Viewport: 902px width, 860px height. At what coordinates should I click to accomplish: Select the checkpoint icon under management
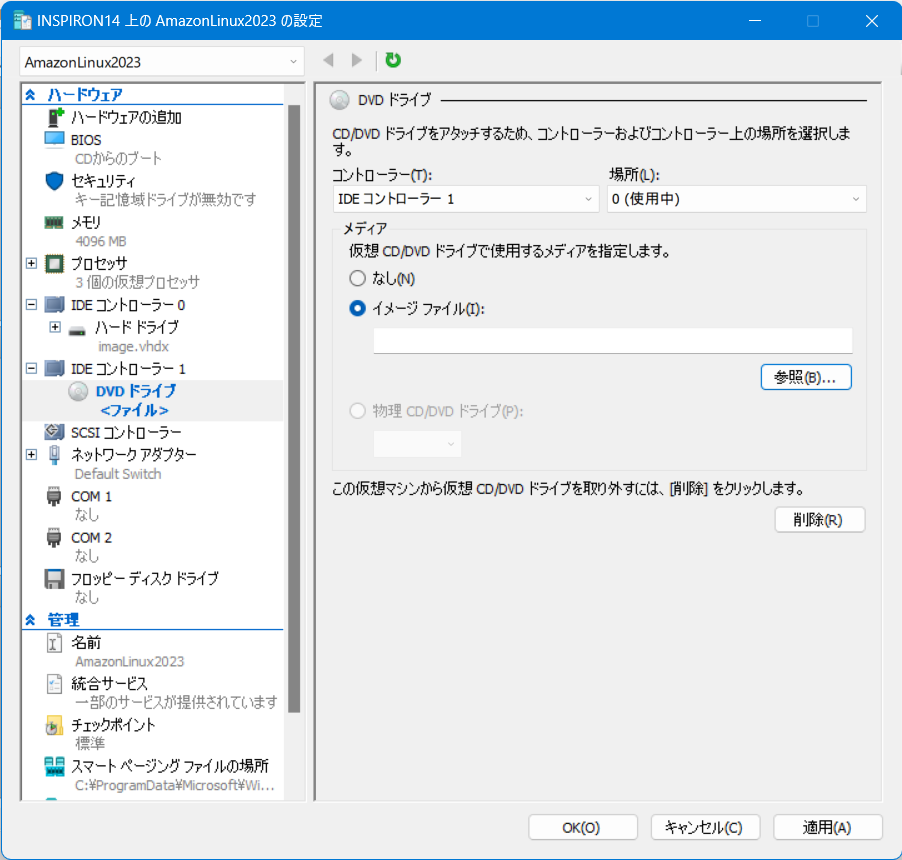pyautogui.click(x=55, y=725)
